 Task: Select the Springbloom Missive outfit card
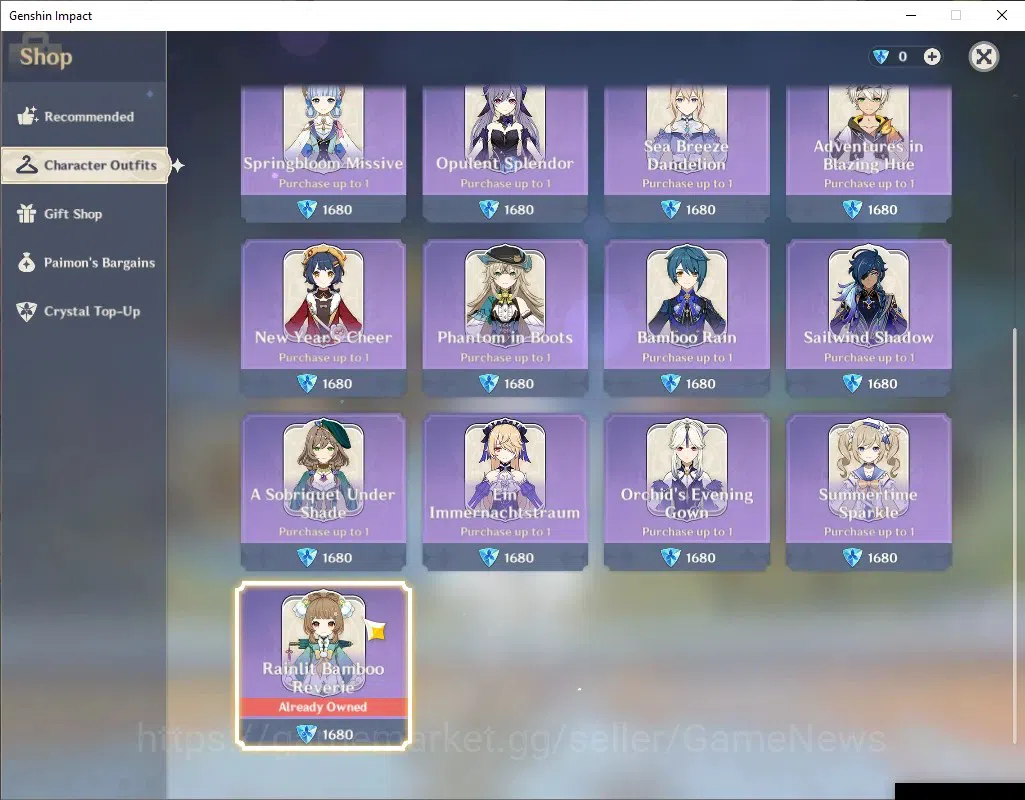coord(324,154)
